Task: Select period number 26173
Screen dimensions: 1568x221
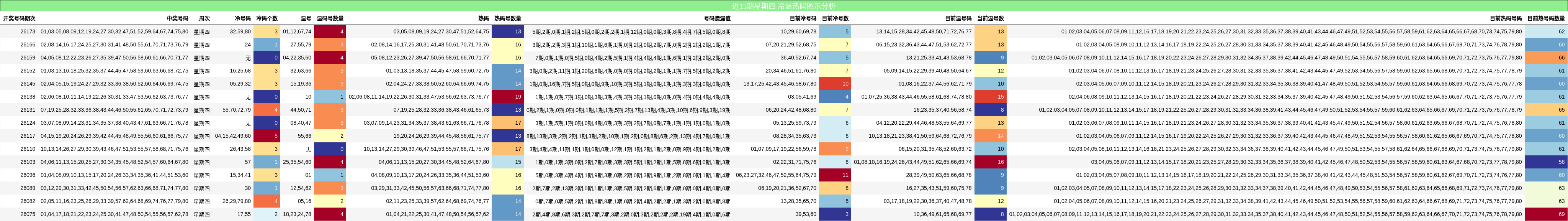Action: (28, 32)
